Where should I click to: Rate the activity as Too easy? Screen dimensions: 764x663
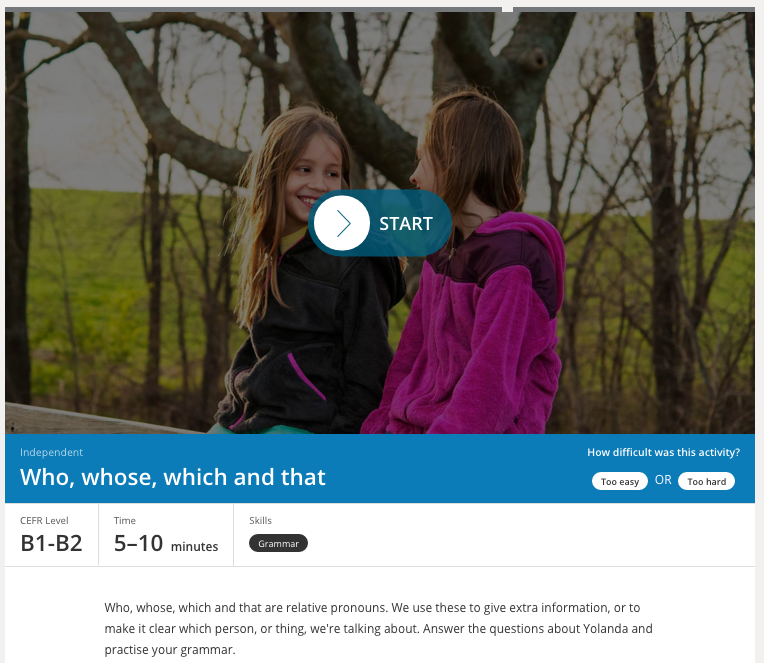coord(619,481)
